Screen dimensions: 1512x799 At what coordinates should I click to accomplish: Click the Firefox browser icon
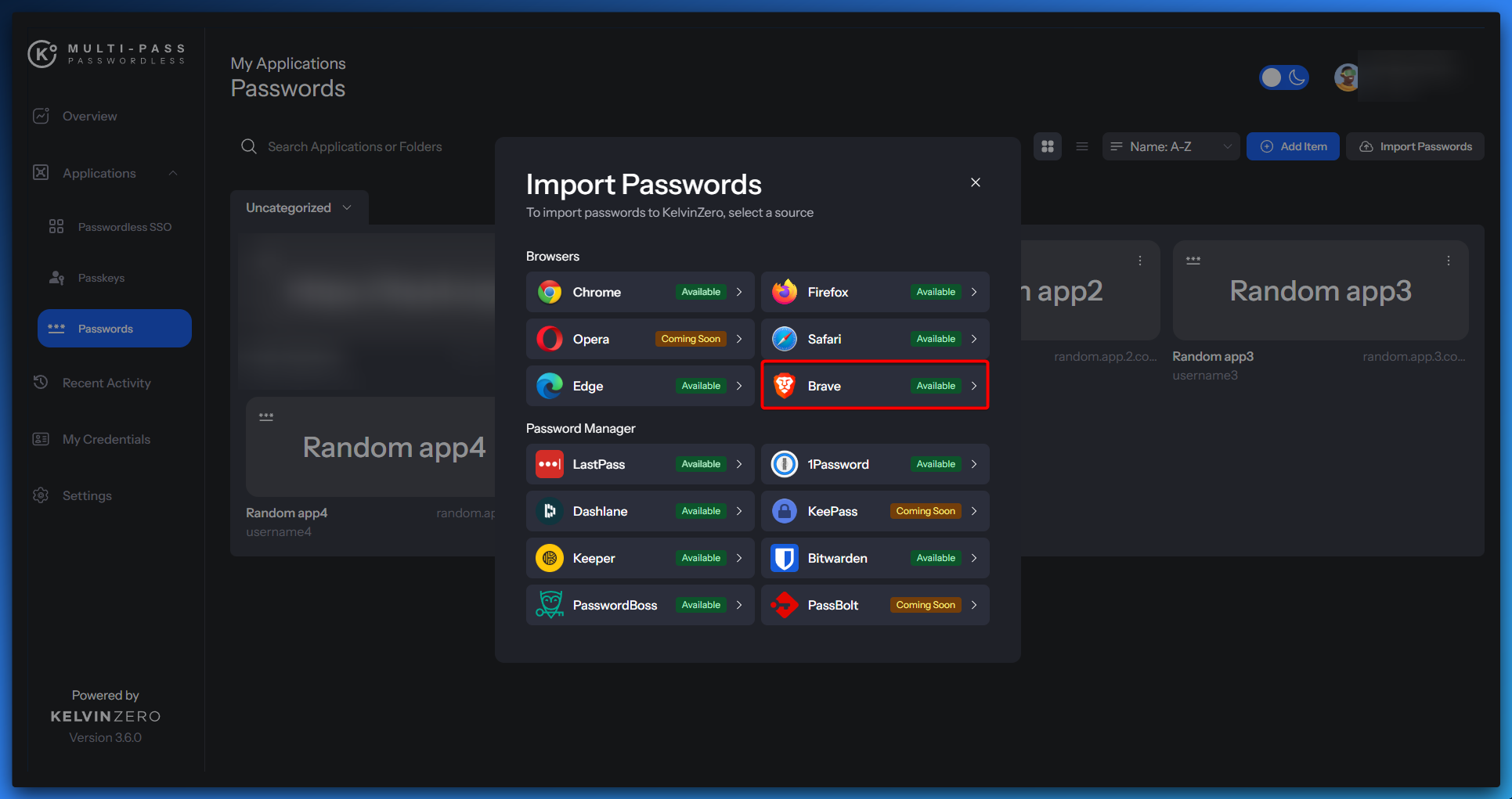pyautogui.click(x=784, y=292)
